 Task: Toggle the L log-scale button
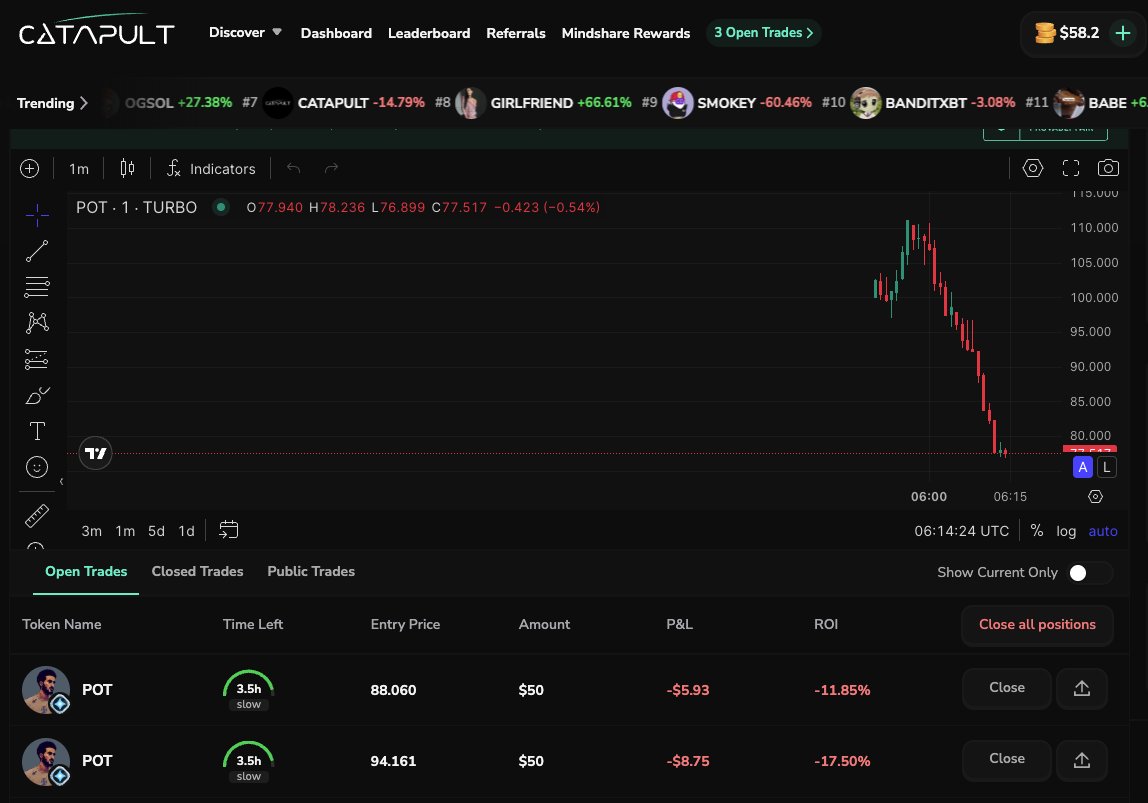coord(1106,467)
